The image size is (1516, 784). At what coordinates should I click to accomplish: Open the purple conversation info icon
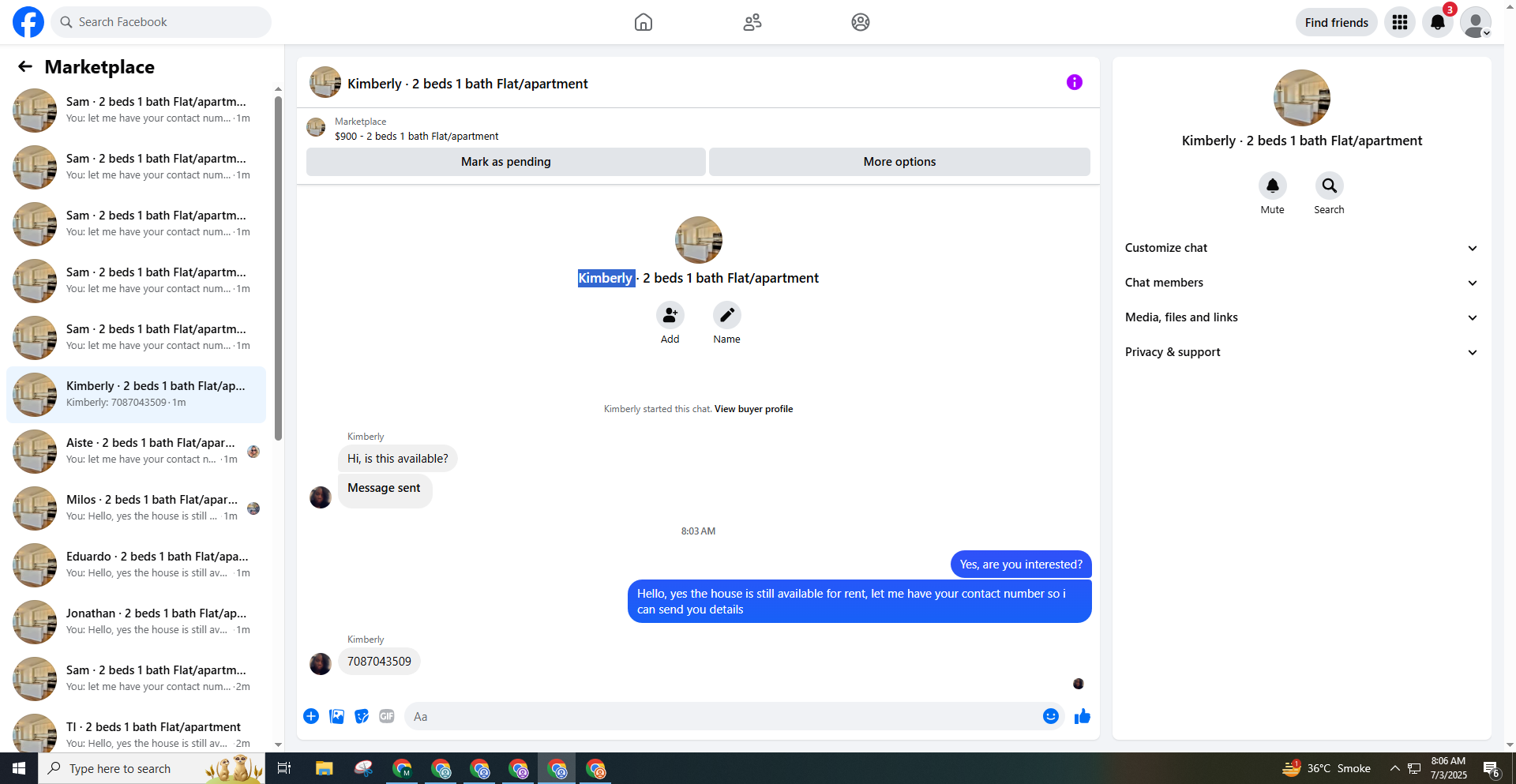pyautogui.click(x=1075, y=82)
